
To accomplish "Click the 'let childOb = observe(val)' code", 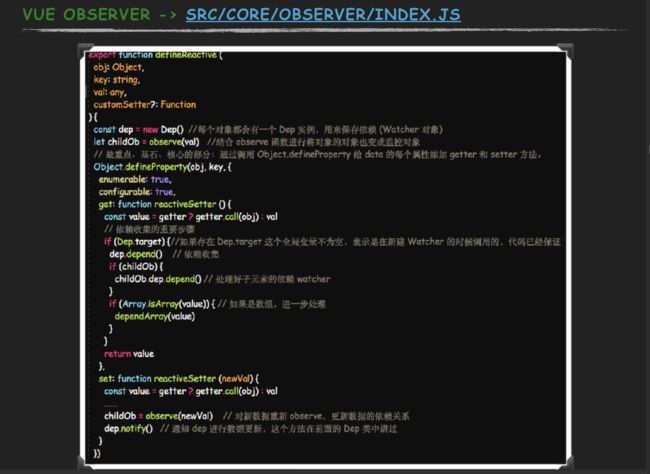I will click(146, 142).
